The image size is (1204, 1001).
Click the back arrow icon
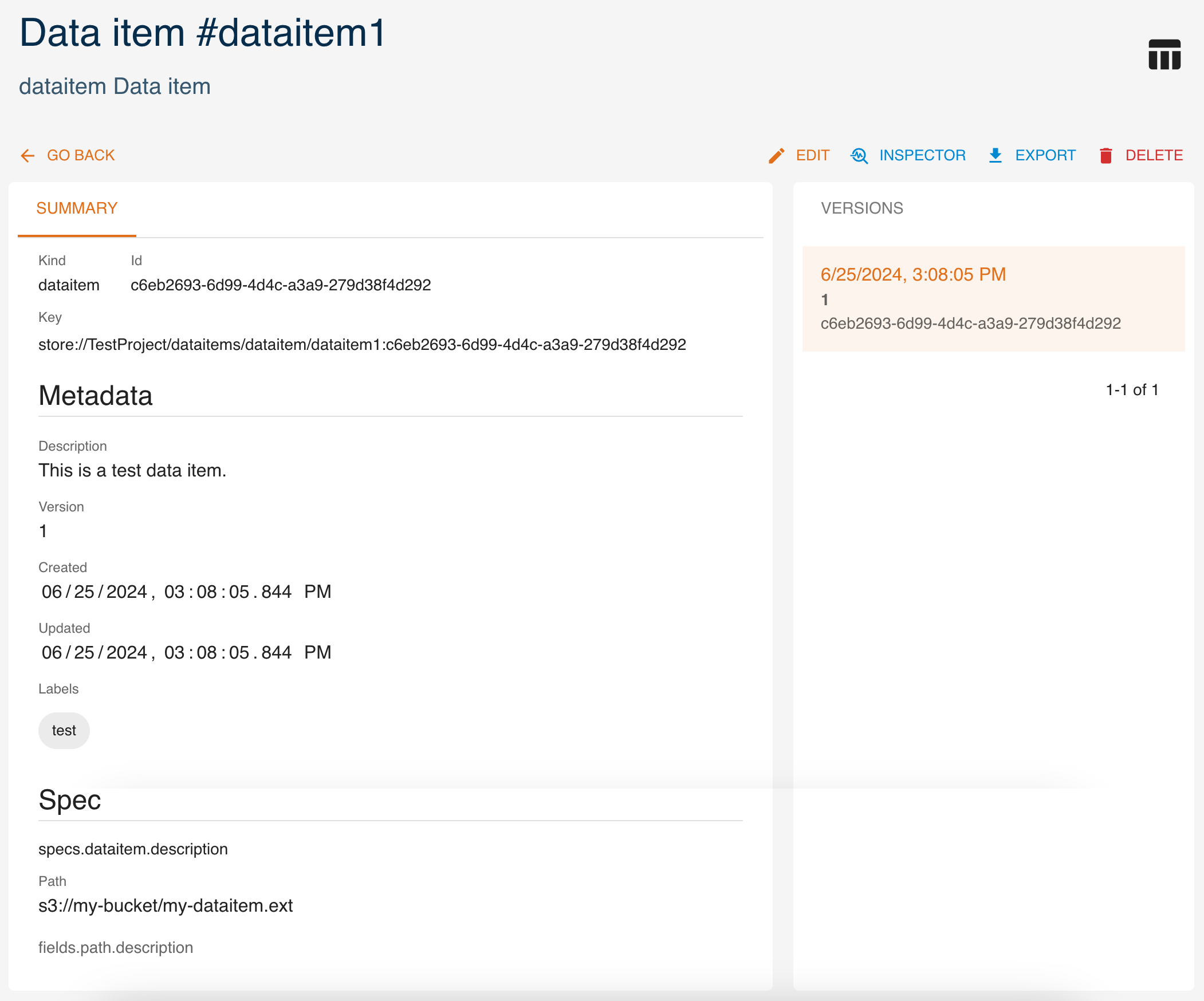tap(27, 155)
